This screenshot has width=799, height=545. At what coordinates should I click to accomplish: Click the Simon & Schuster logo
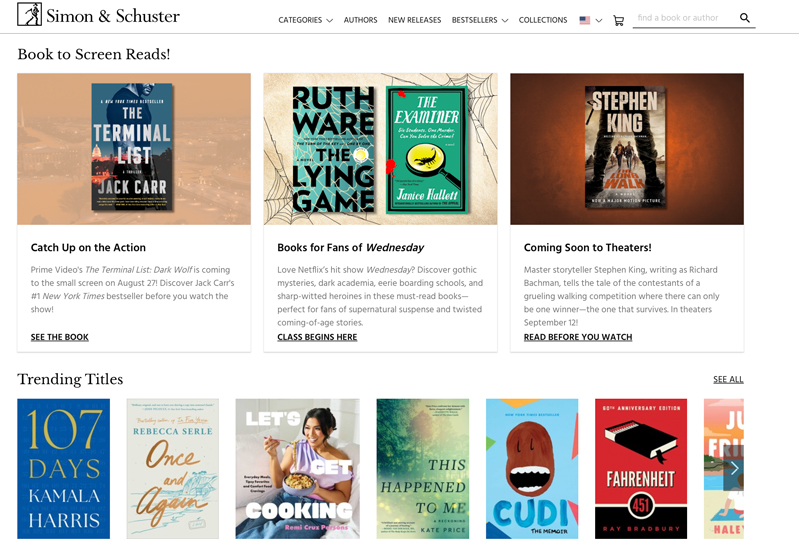click(x=98, y=15)
